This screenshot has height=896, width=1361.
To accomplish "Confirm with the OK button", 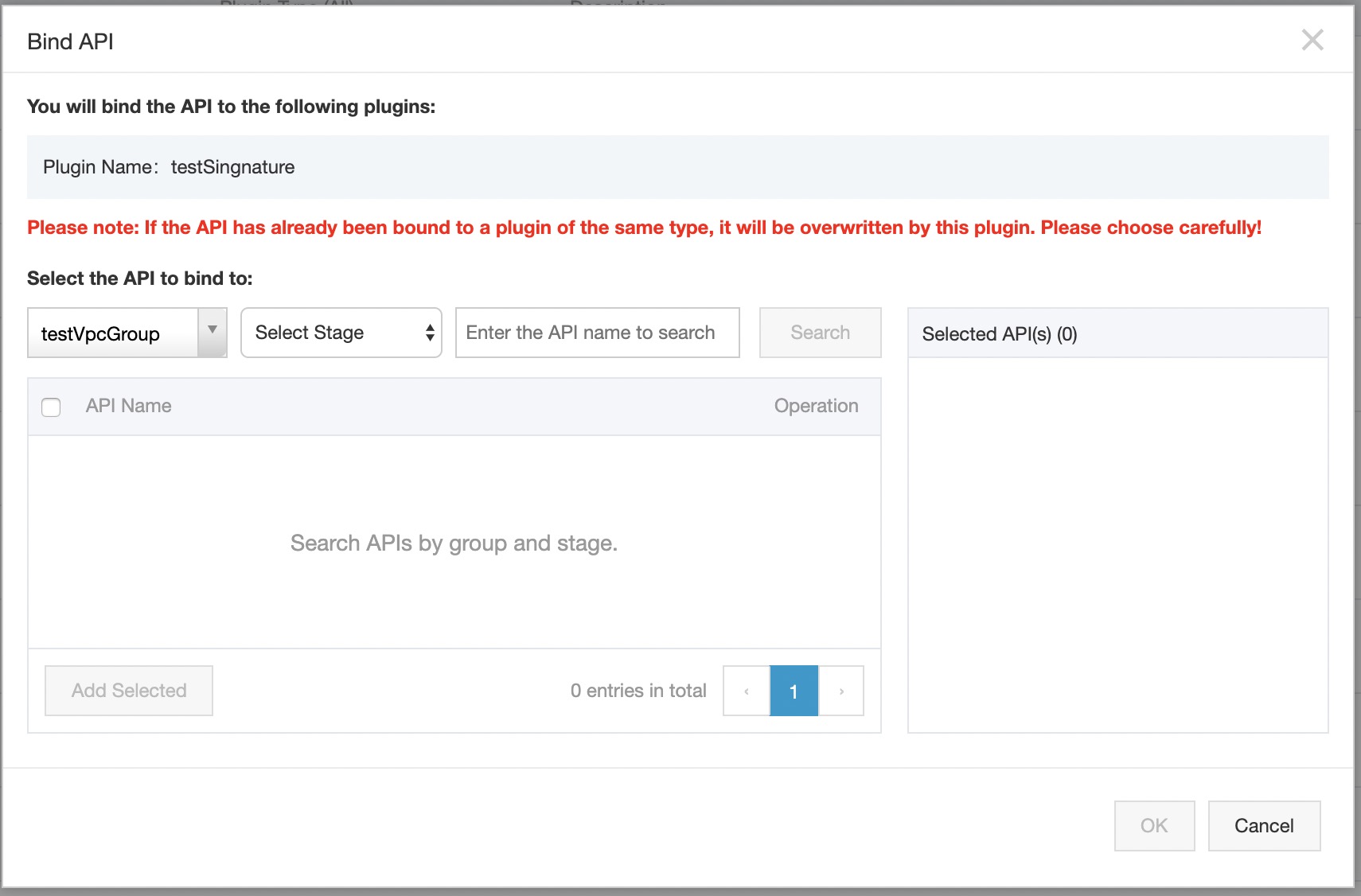I will [1154, 826].
